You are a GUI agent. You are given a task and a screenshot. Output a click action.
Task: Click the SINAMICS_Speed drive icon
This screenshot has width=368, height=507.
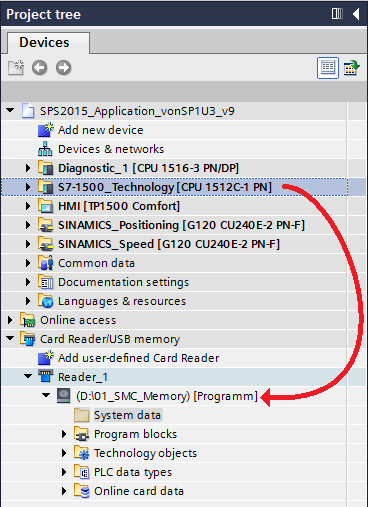pyautogui.click(x=45, y=244)
